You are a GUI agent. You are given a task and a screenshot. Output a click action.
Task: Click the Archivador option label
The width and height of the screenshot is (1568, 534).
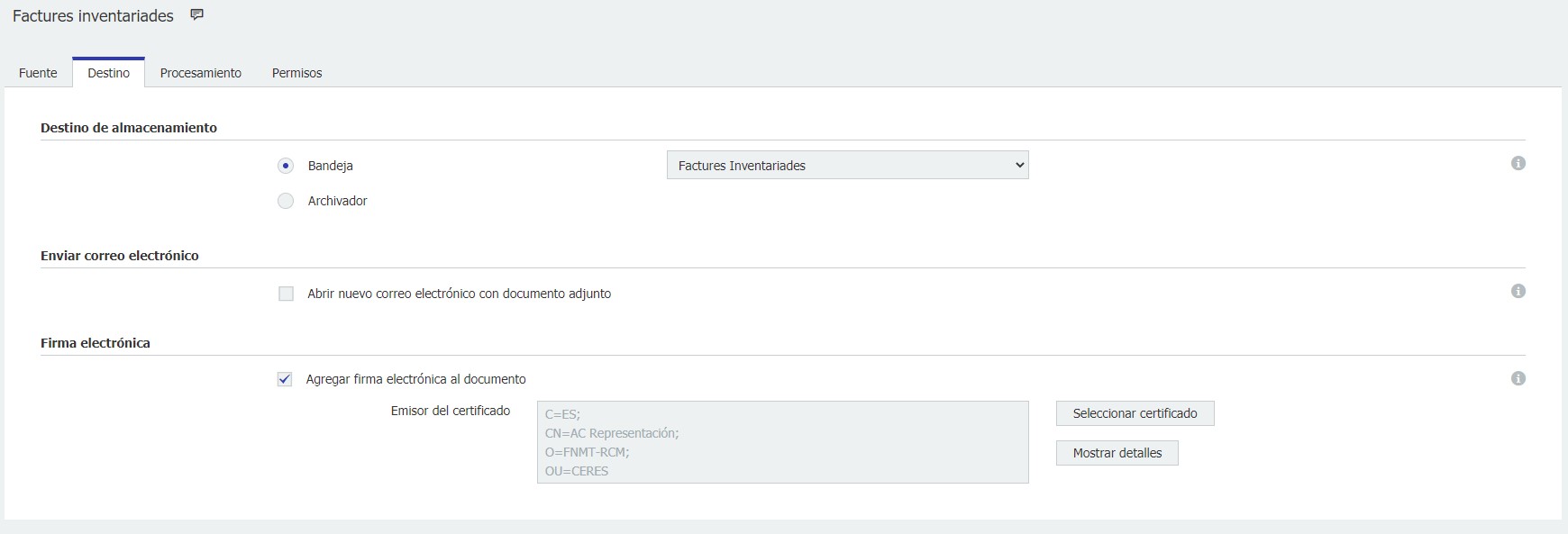337,201
